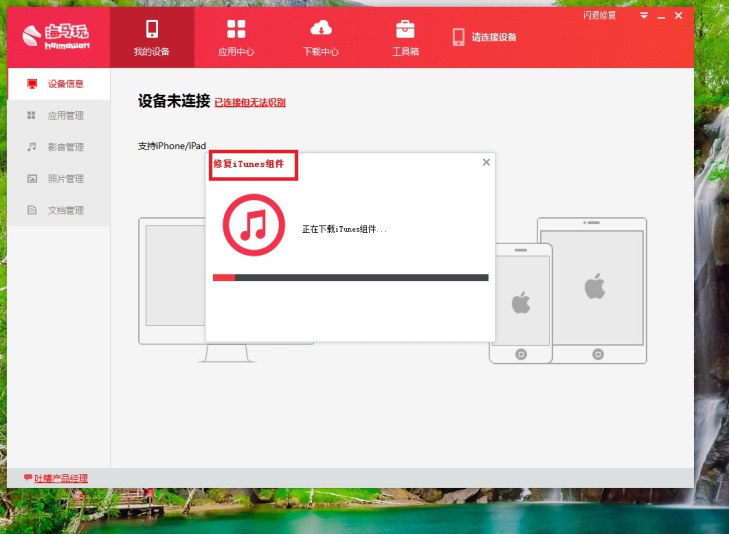
Task: Click the speech bubble feedback icon
Action: tap(28, 477)
